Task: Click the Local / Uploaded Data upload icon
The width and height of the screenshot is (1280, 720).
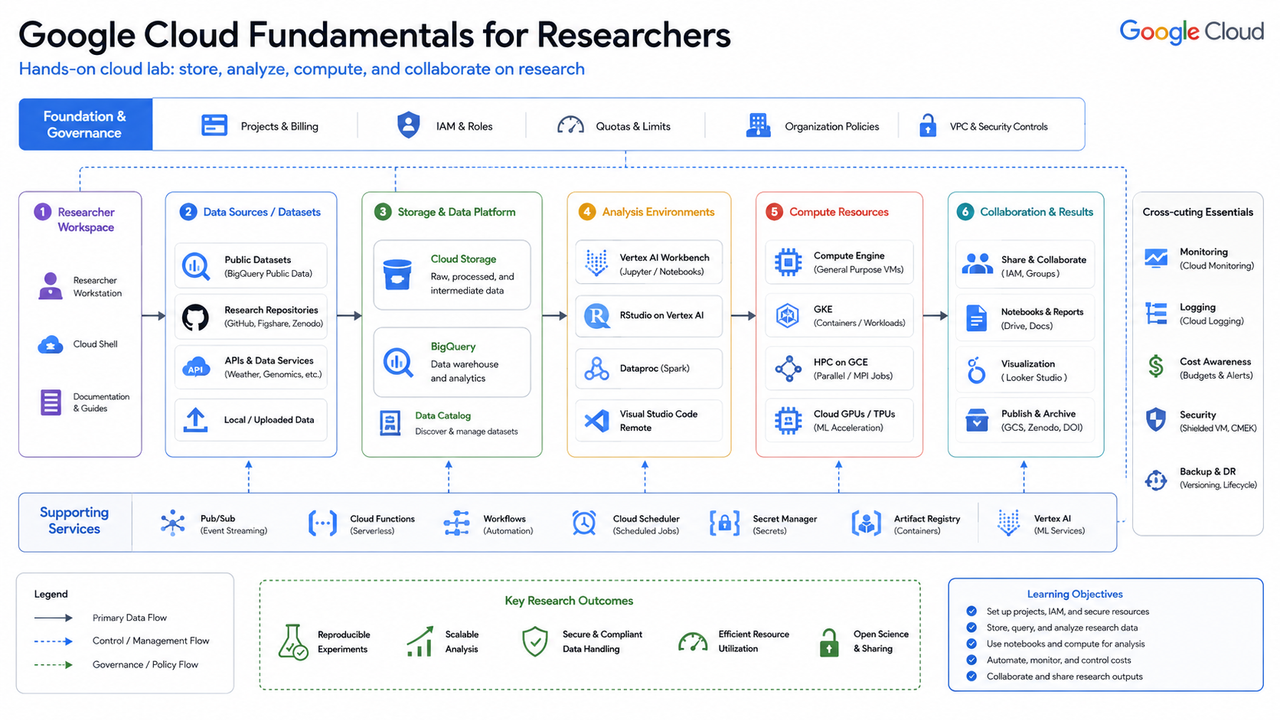Action: (196, 419)
